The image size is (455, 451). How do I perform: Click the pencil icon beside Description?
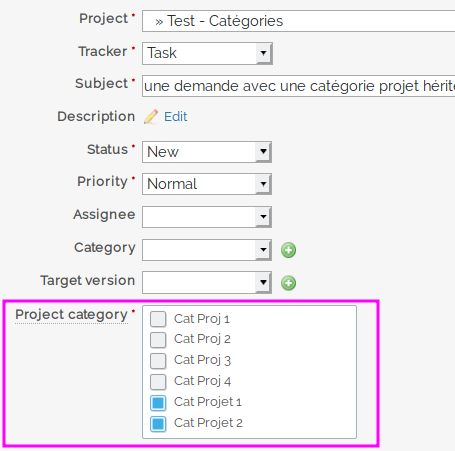[151, 117]
